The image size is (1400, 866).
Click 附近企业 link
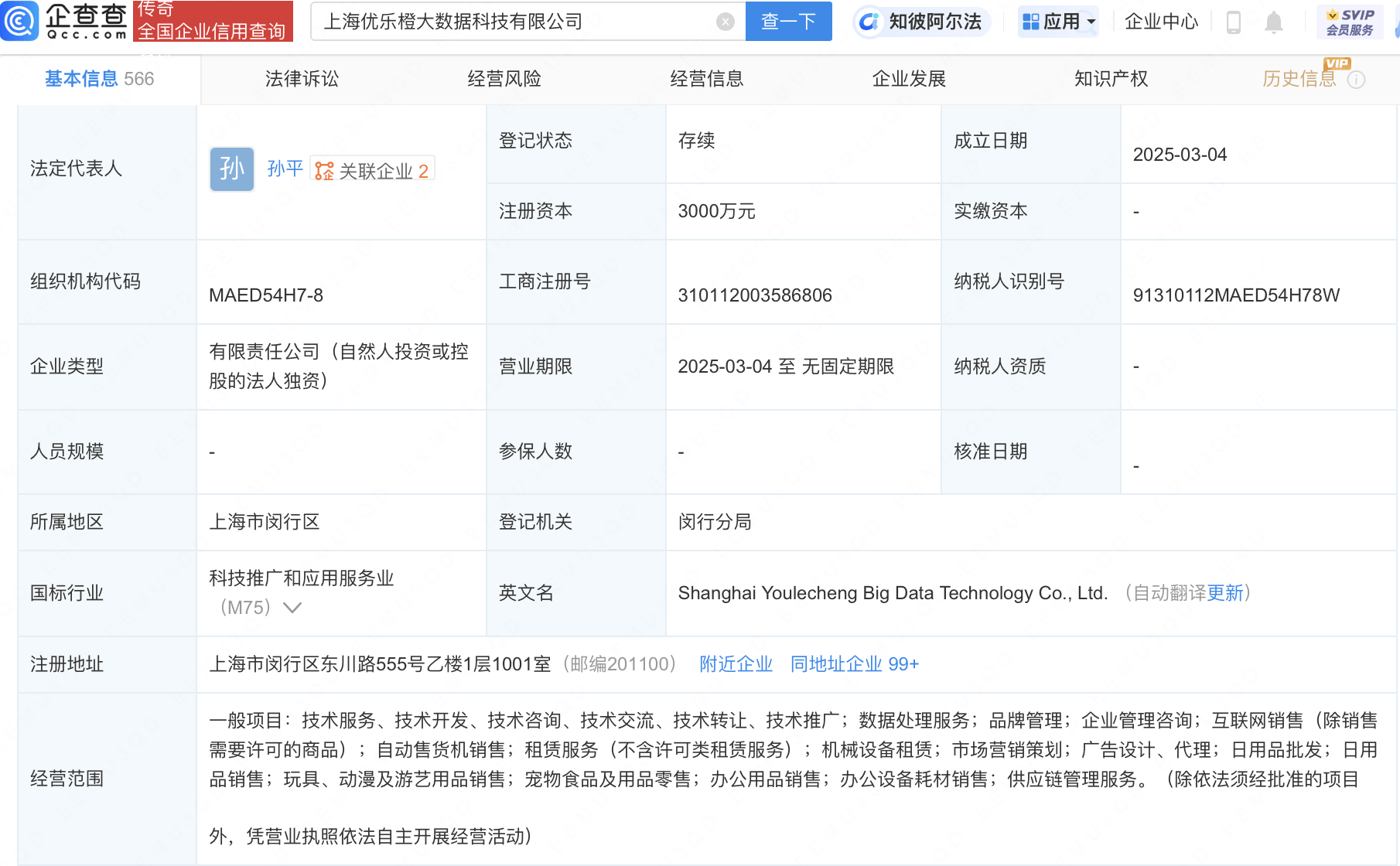pos(736,664)
